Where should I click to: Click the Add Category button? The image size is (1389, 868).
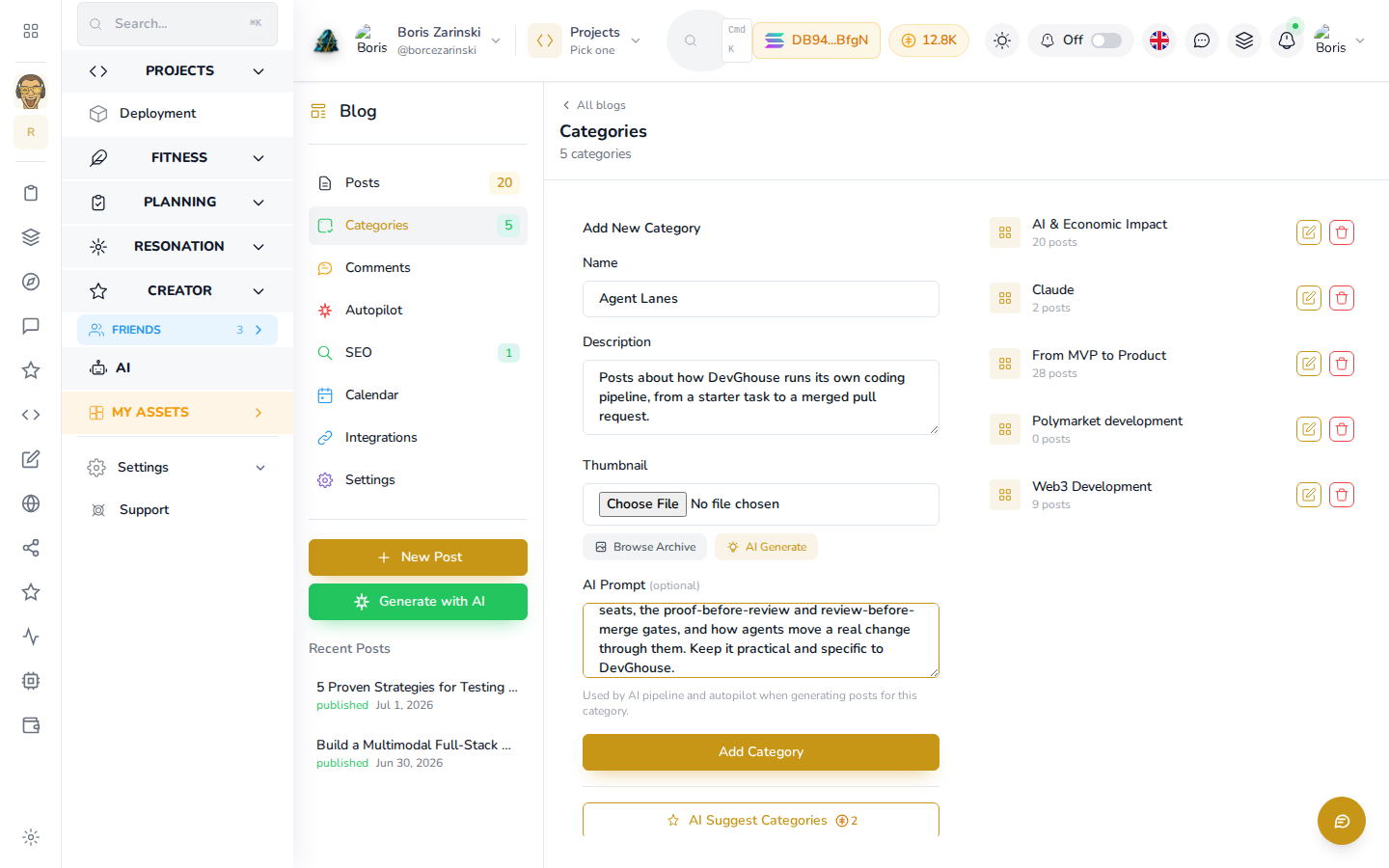click(761, 752)
